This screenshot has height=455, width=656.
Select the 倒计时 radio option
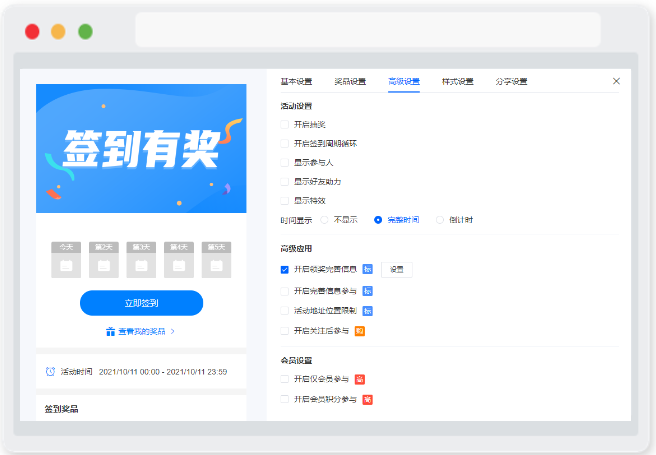(440, 220)
